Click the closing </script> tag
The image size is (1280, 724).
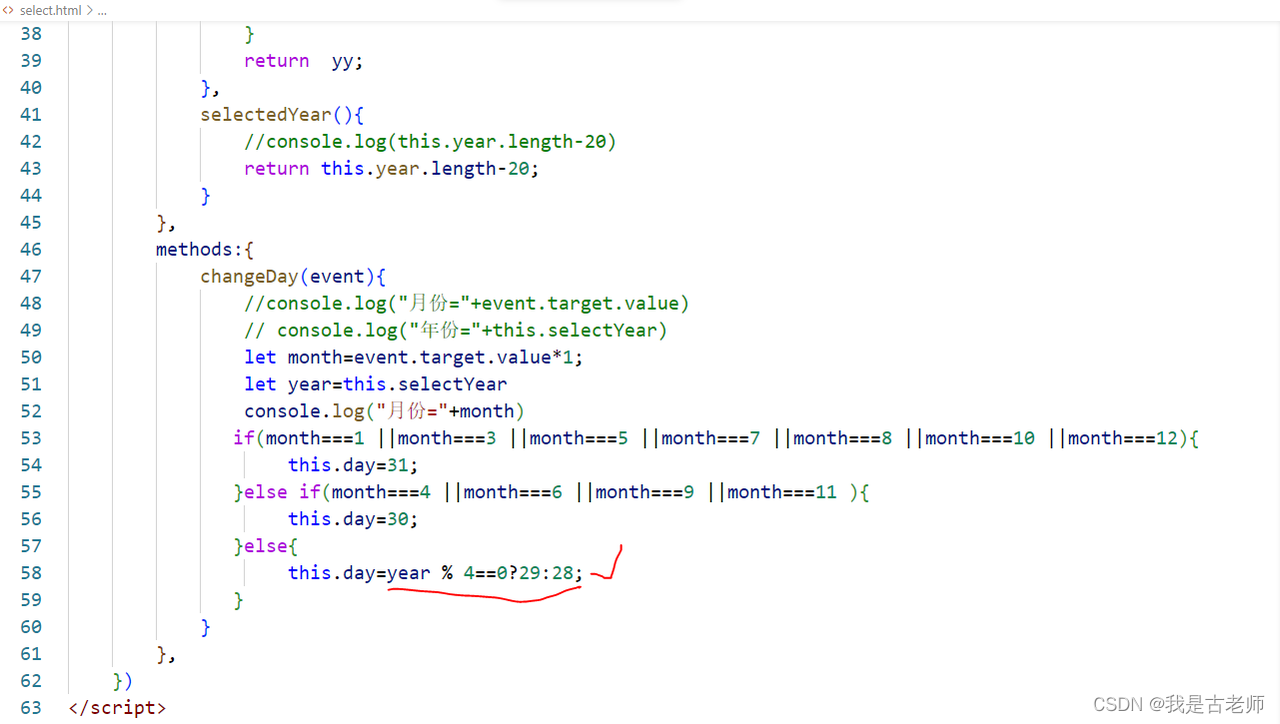click(x=117, y=708)
